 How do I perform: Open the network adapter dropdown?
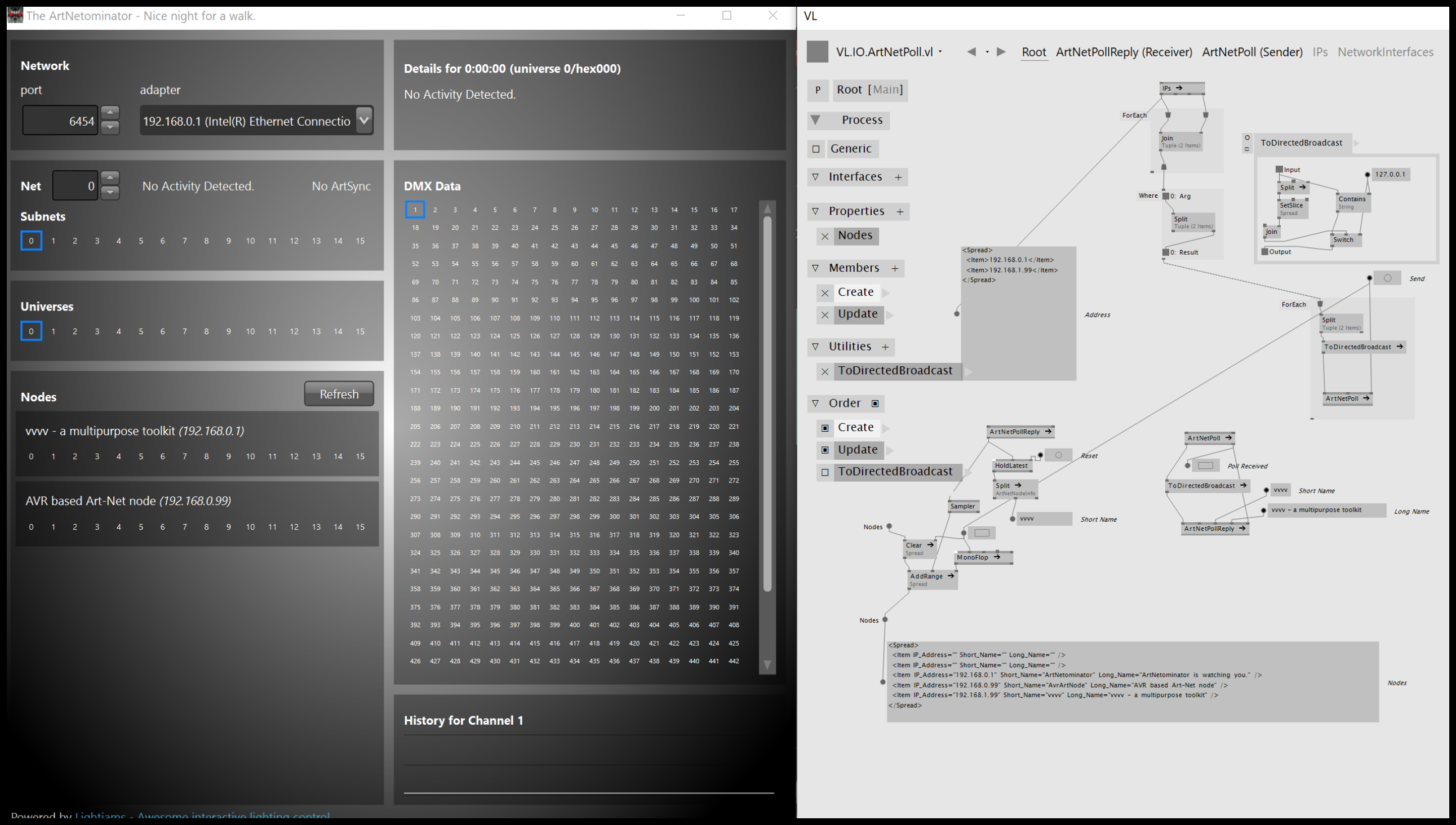363,120
